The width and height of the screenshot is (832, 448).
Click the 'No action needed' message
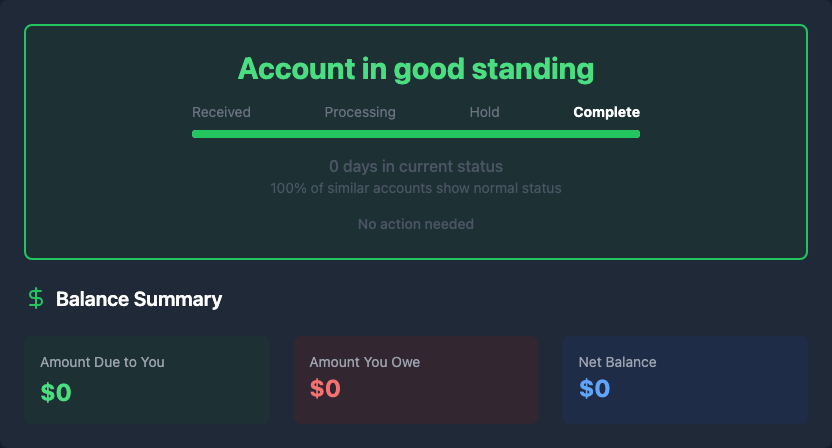point(416,224)
